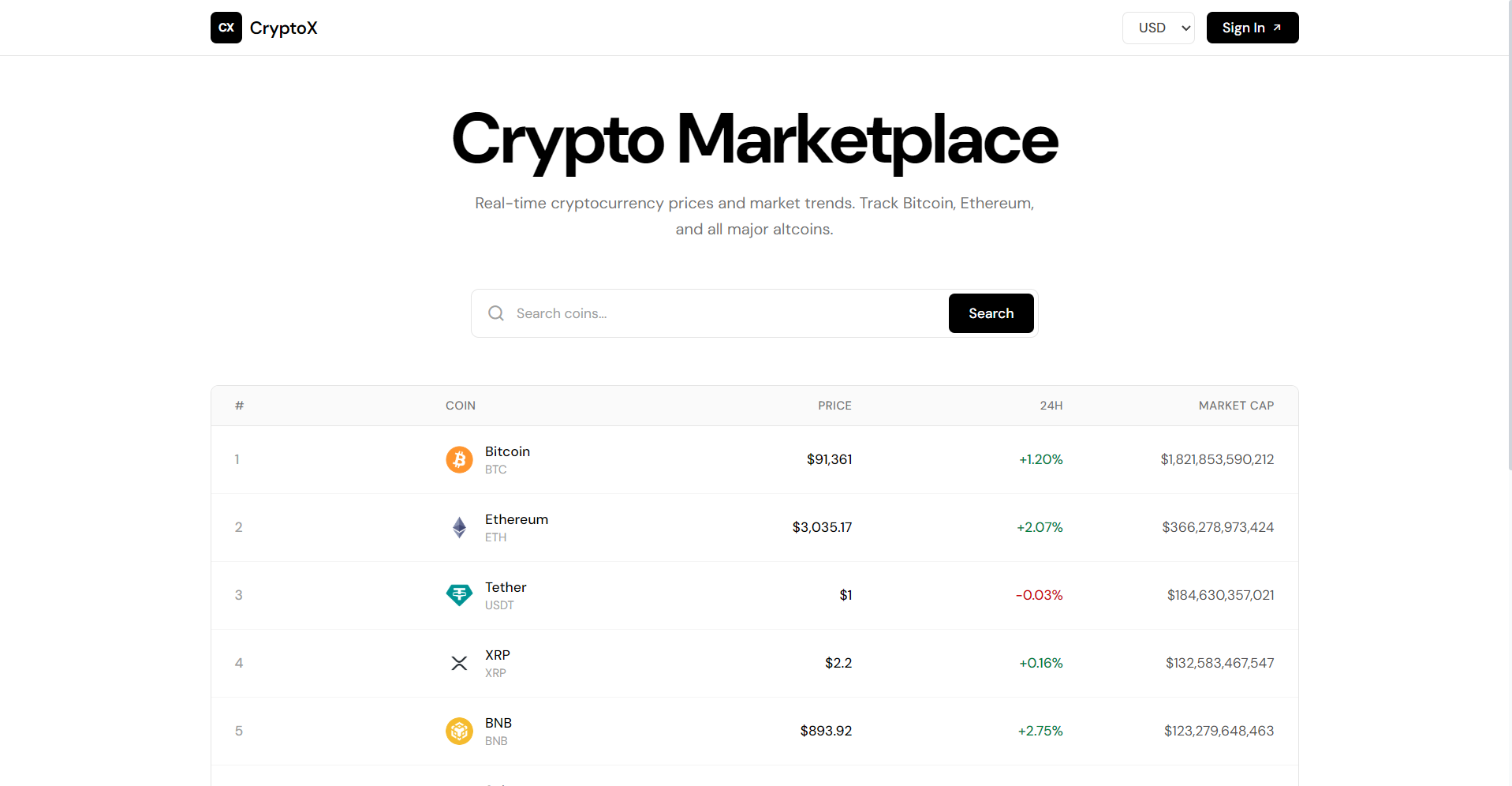
Task: Click the arrow icon inside Sign In button
Action: [1278, 27]
